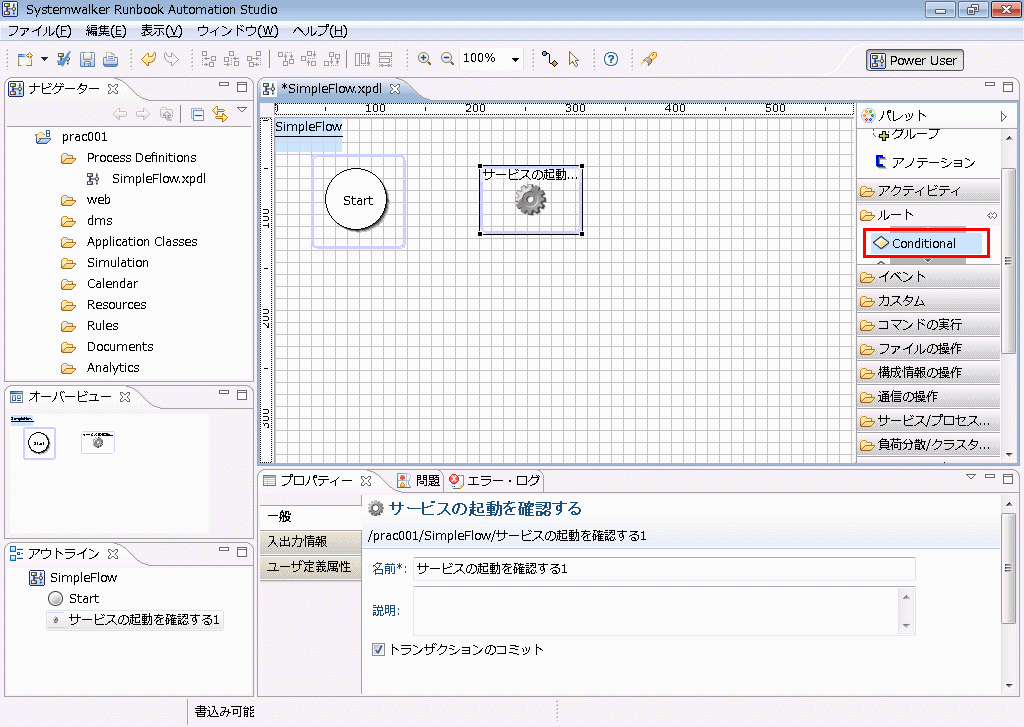
Task: Click the print toolbar icon
Action: click(x=110, y=59)
